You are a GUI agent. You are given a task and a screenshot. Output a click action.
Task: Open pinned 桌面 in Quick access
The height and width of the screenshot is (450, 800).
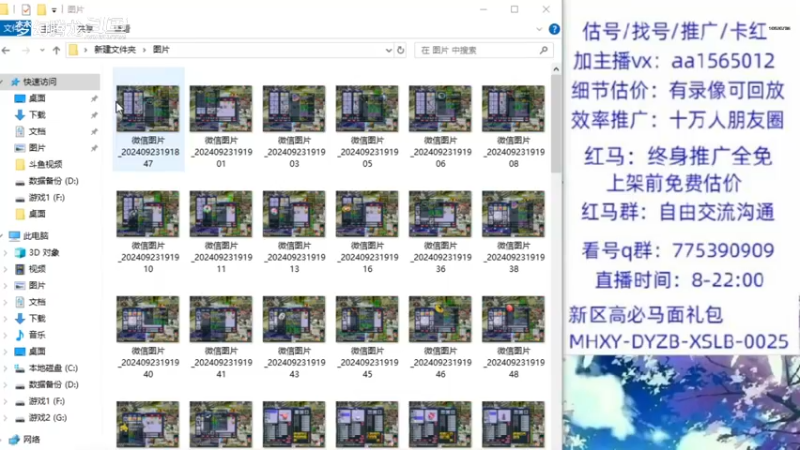point(37,98)
